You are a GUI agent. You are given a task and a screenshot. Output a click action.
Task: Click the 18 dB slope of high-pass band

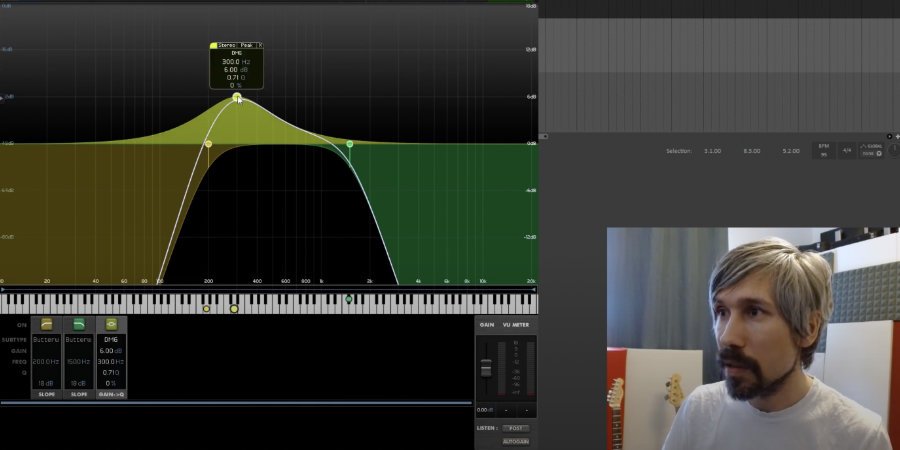pyautogui.click(x=46, y=383)
